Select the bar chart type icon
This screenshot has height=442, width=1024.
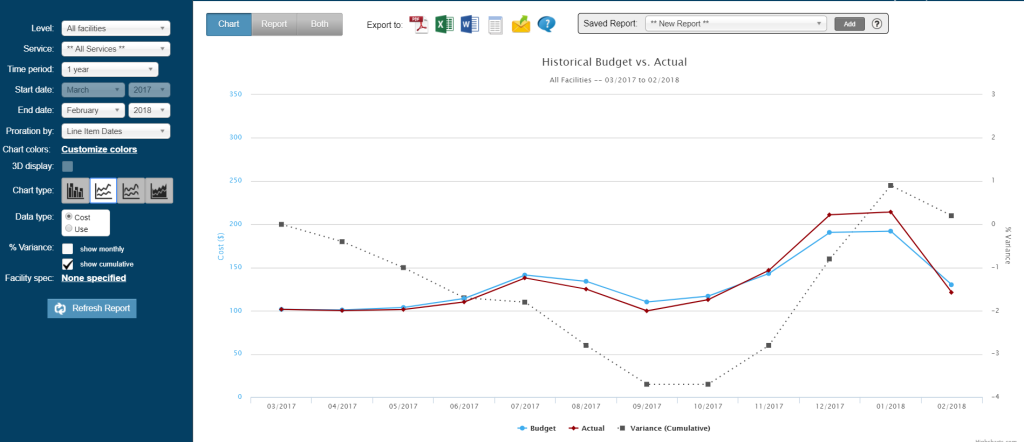click(76, 191)
